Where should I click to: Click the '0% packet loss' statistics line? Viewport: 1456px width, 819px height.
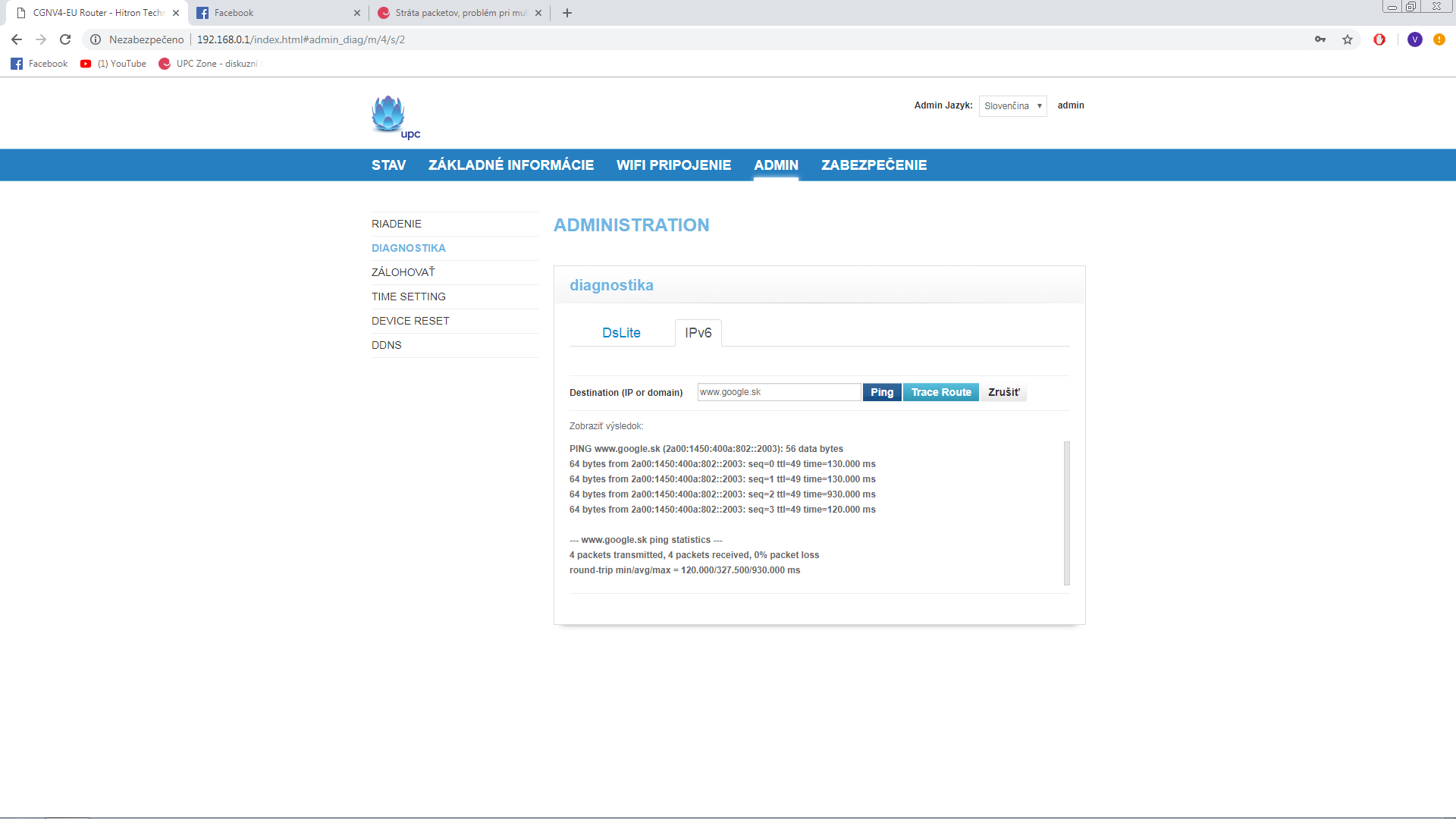click(x=694, y=555)
